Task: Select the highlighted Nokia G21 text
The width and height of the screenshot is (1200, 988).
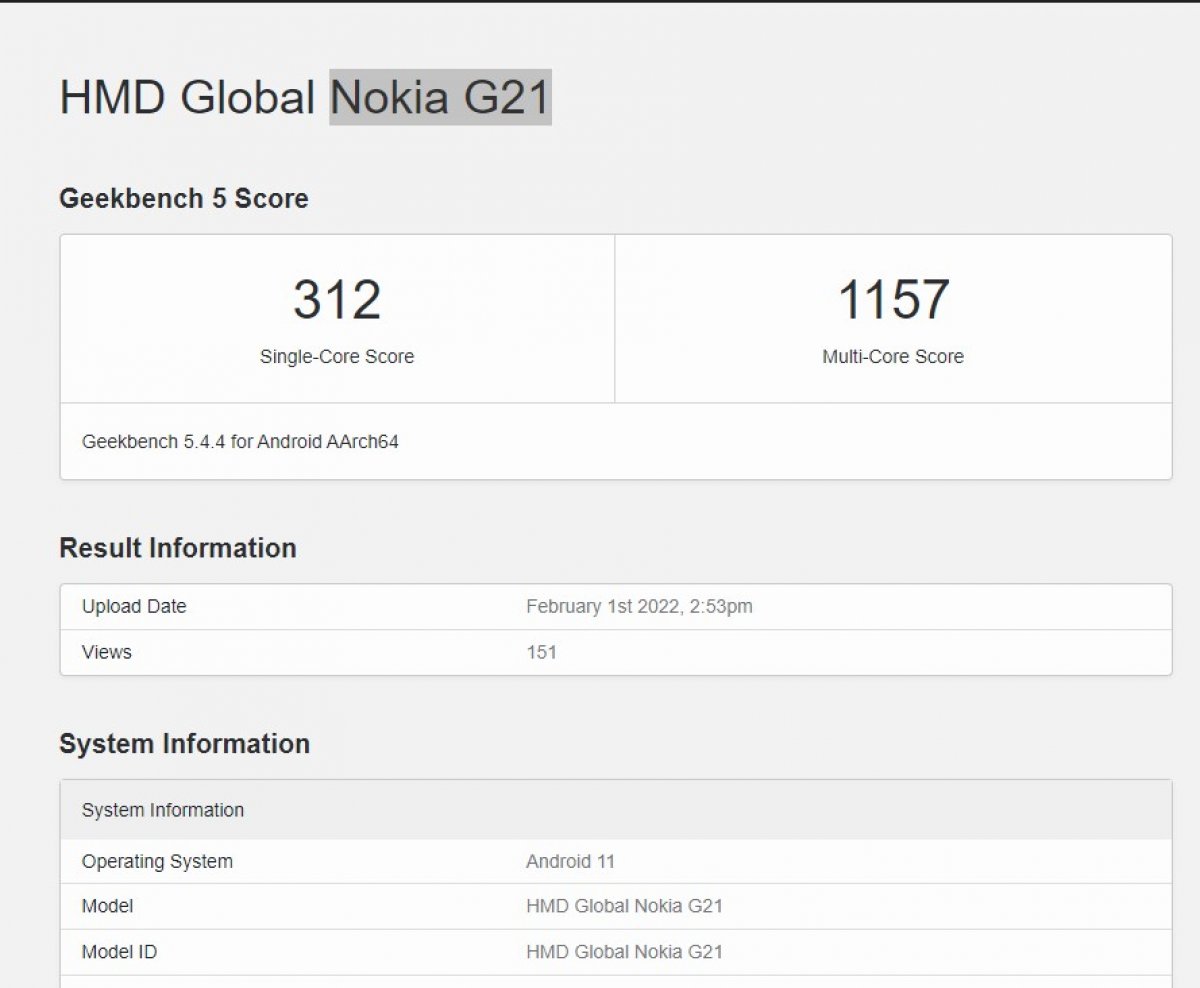Action: (441, 97)
